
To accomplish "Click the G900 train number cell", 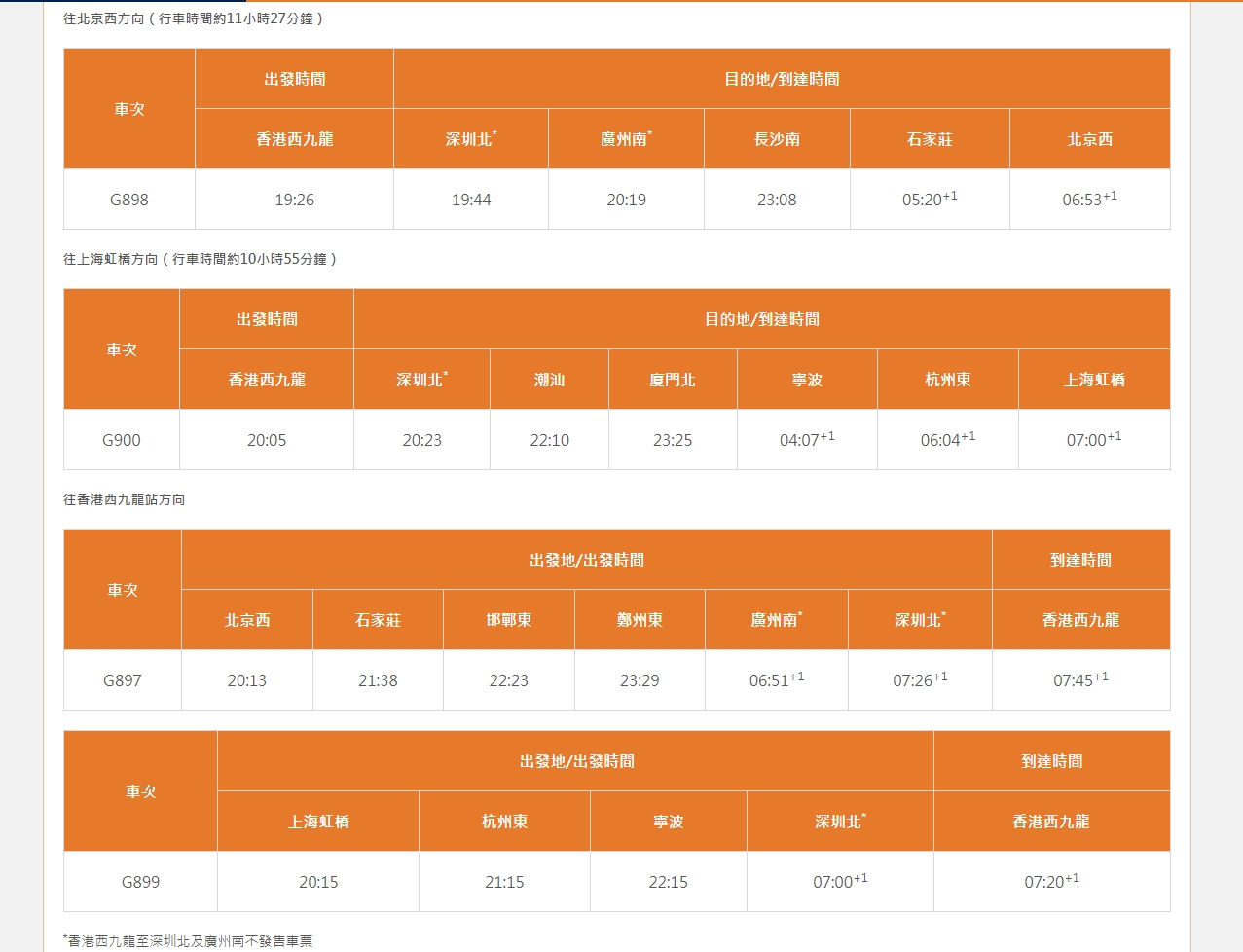I will (x=122, y=440).
